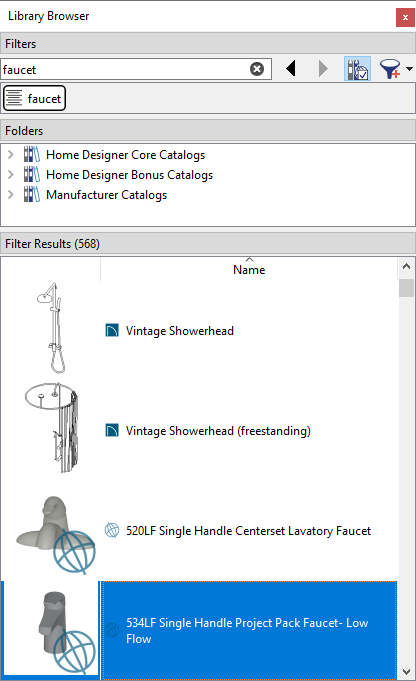Clear the faucet search text

point(257,69)
